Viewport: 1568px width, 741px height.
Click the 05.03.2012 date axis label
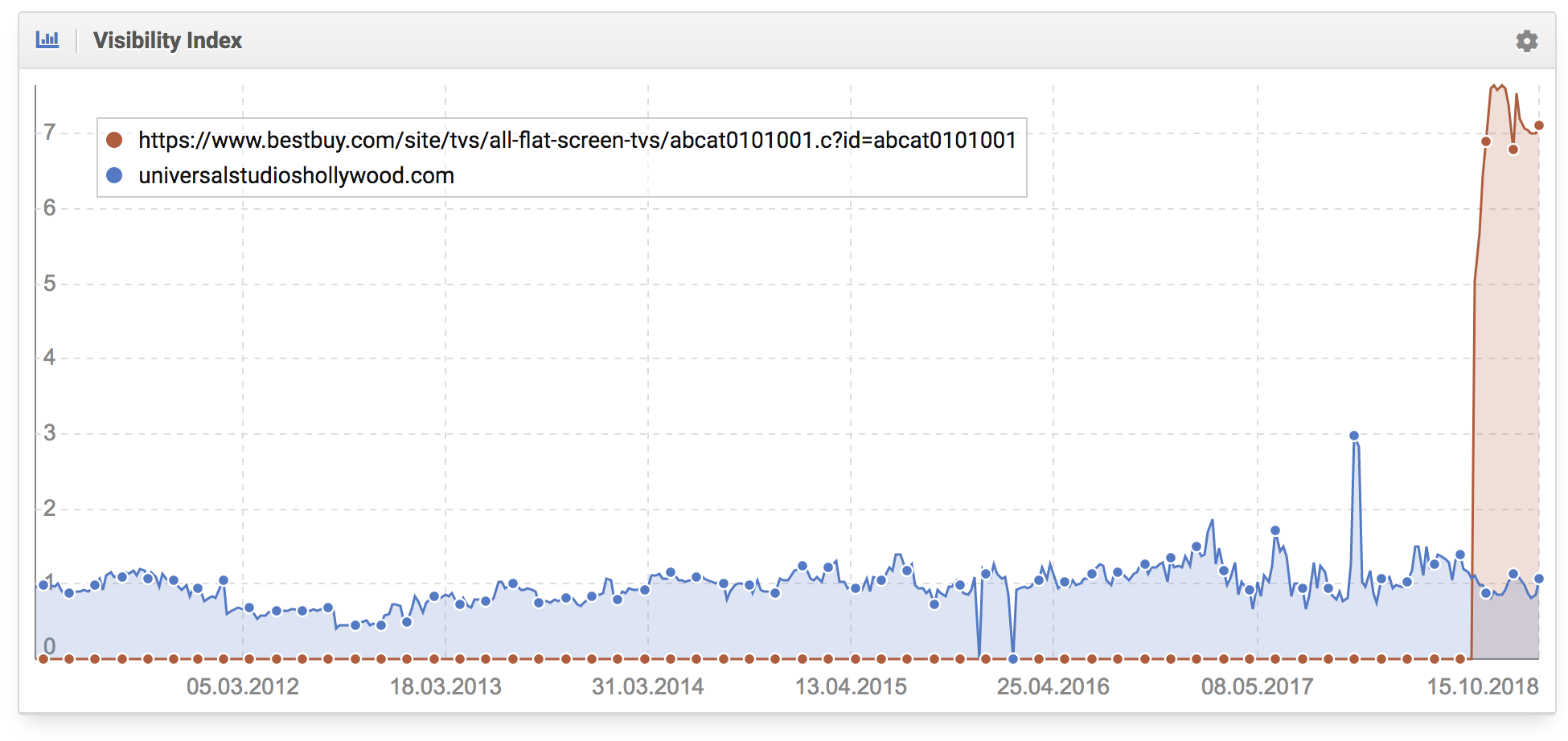[243, 686]
